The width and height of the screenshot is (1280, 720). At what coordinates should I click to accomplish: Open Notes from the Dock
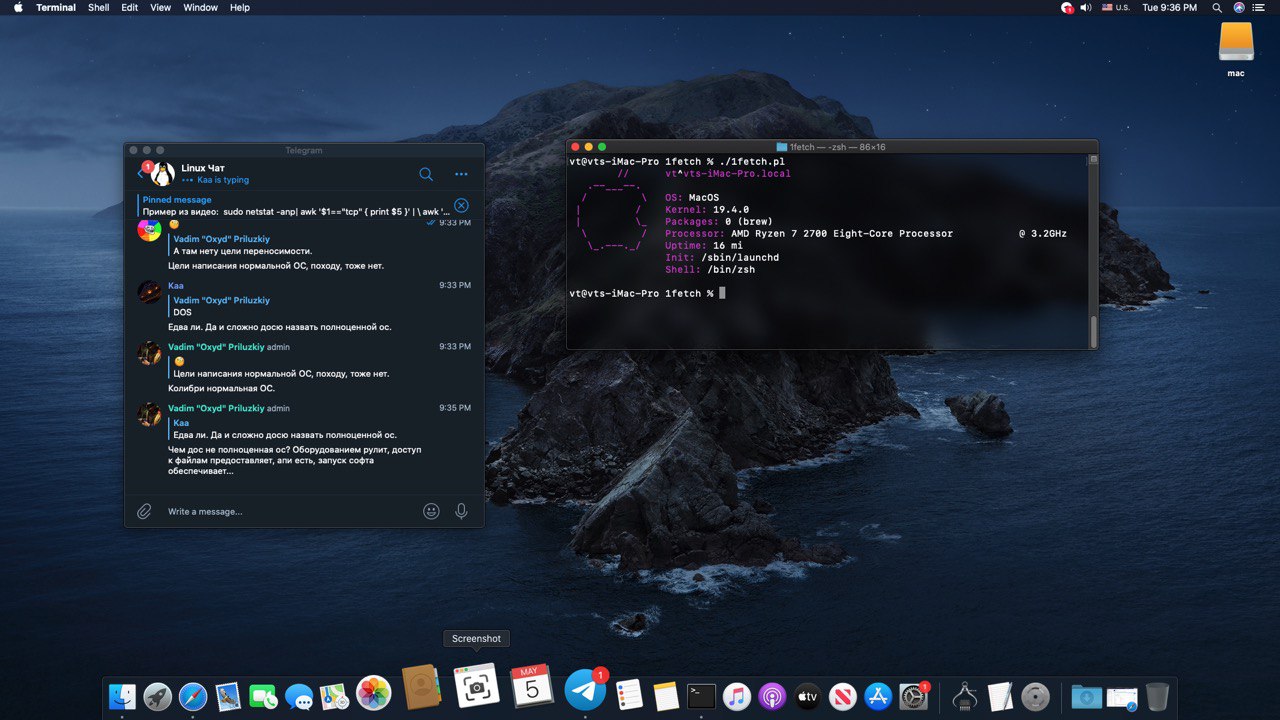click(x=665, y=696)
